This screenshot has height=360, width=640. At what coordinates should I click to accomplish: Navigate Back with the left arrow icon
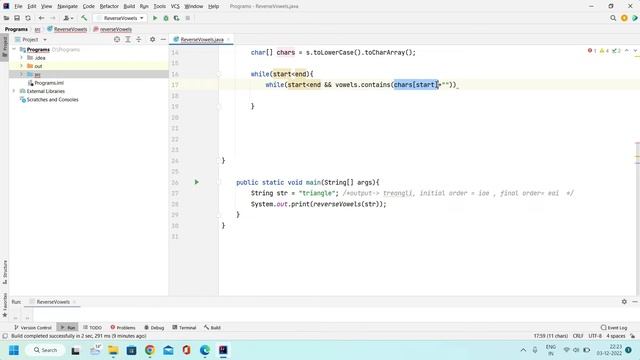pos(41,18)
